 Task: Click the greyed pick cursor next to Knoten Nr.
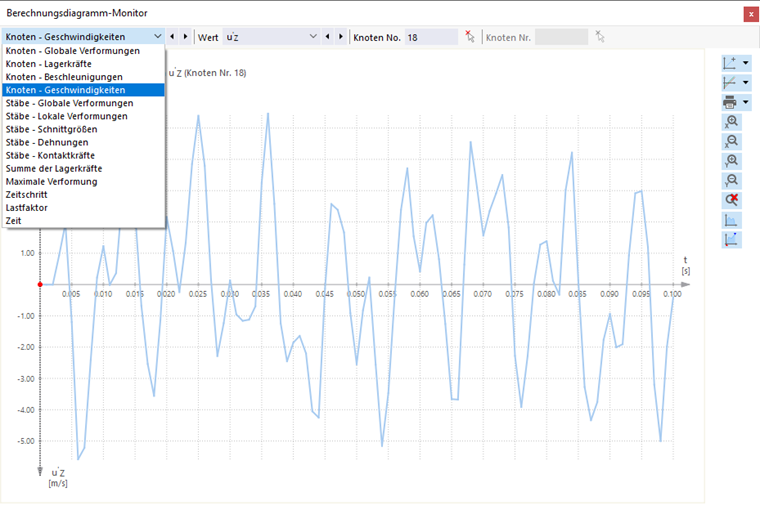(600, 37)
